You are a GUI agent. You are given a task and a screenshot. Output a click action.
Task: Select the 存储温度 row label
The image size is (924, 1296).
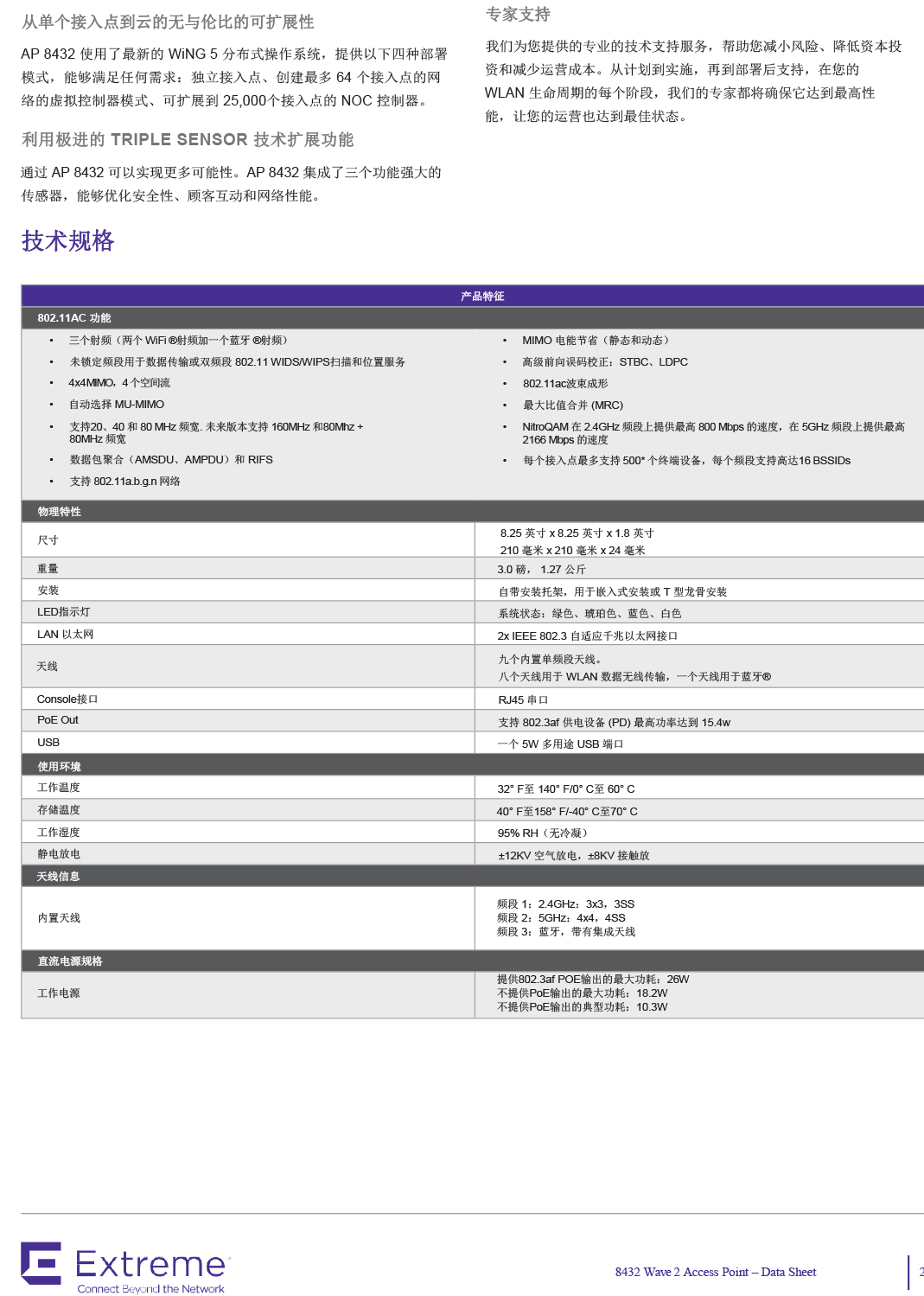pyautogui.click(x=59, y=810)
